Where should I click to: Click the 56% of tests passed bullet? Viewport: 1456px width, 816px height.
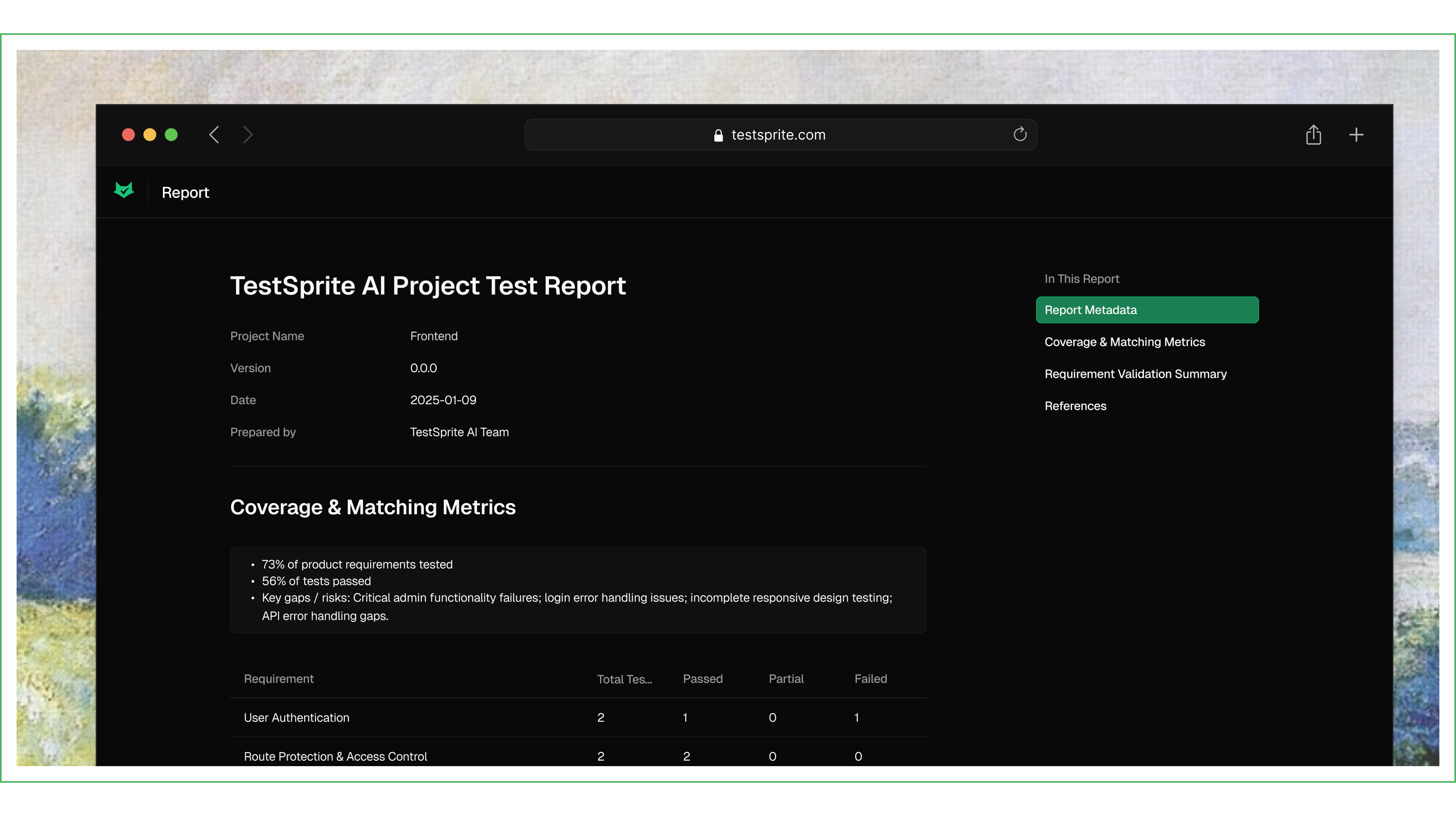[x=316, y=581]
